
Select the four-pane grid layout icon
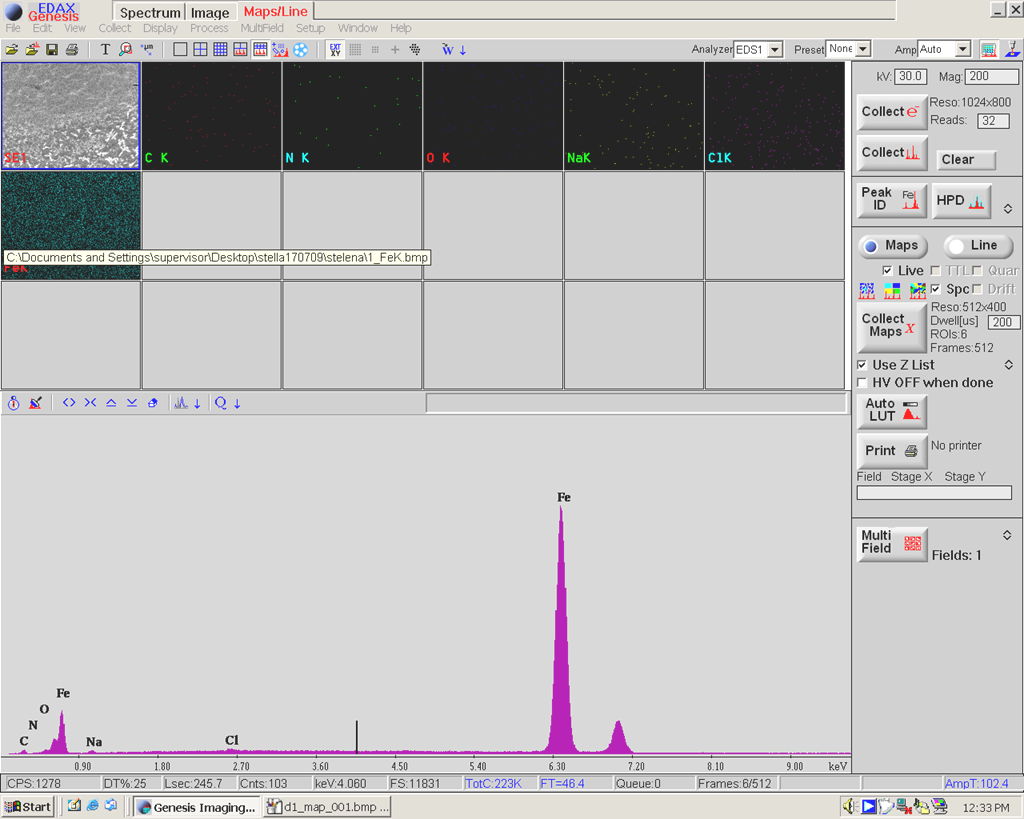200,50
